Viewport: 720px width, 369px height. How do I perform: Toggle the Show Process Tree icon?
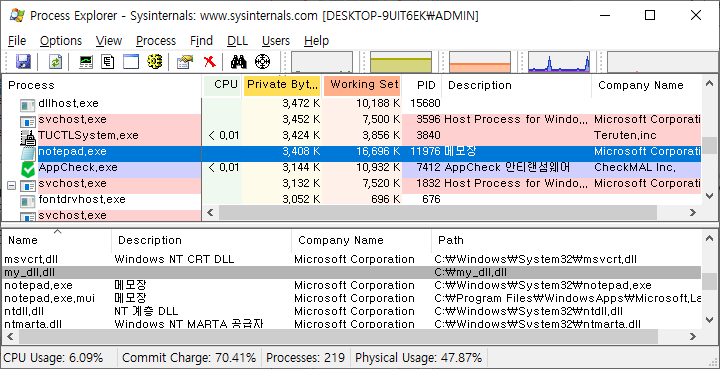pos(108,62)
